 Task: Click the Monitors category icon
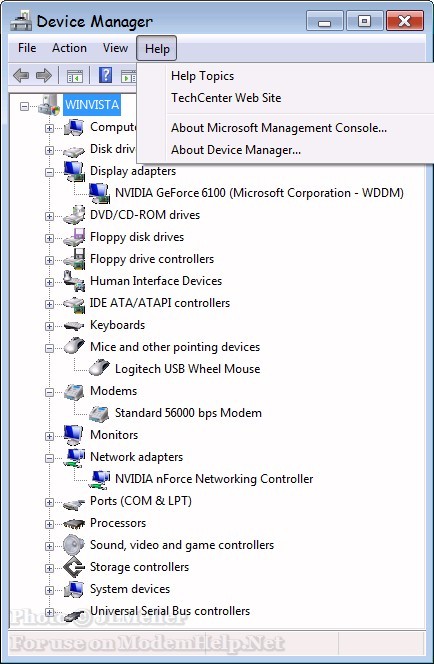[x=74, y=435]
